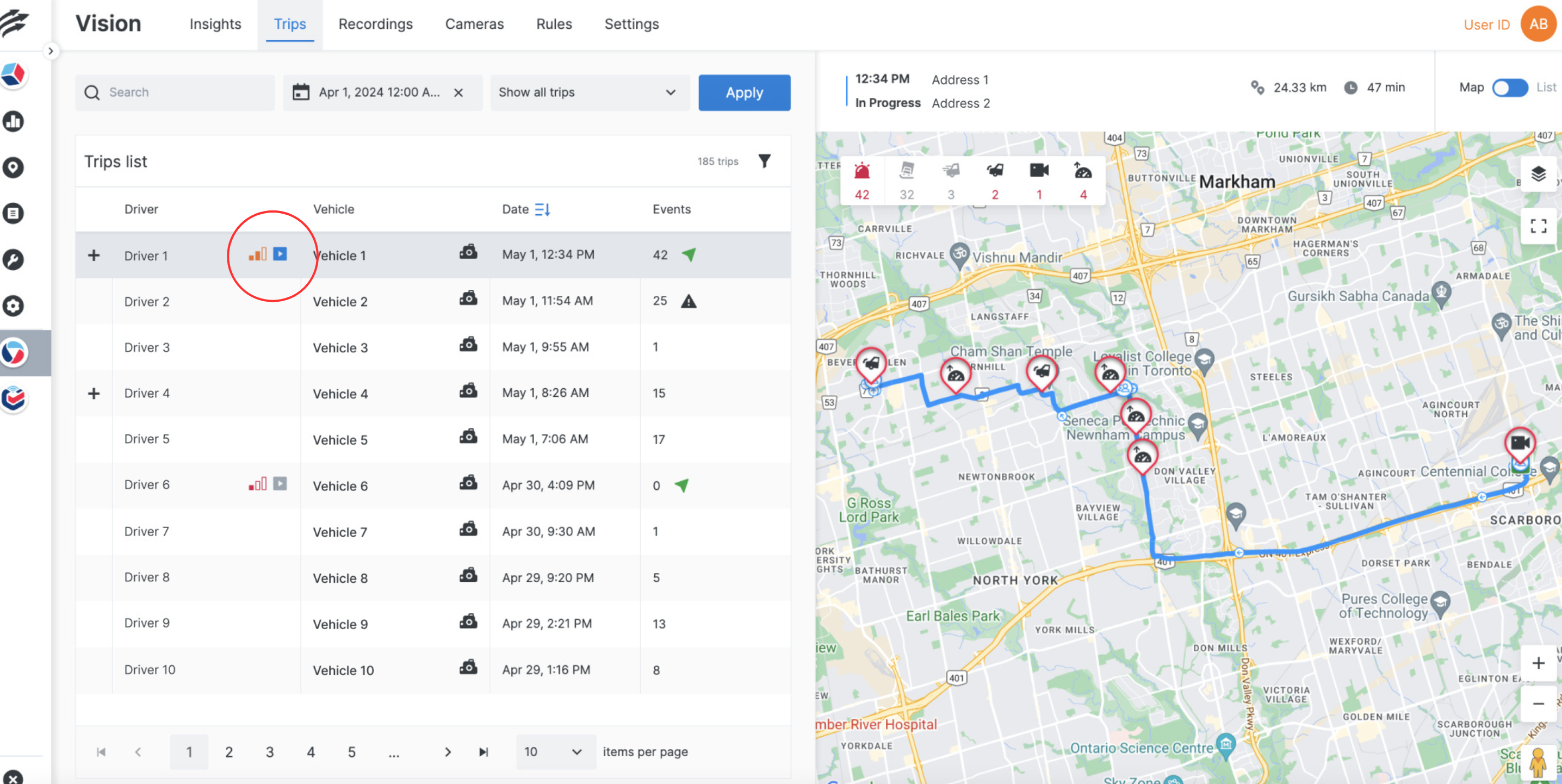Switch to the Trips tab
Screen dimensions: 1562x784
[x=290, y=24]
